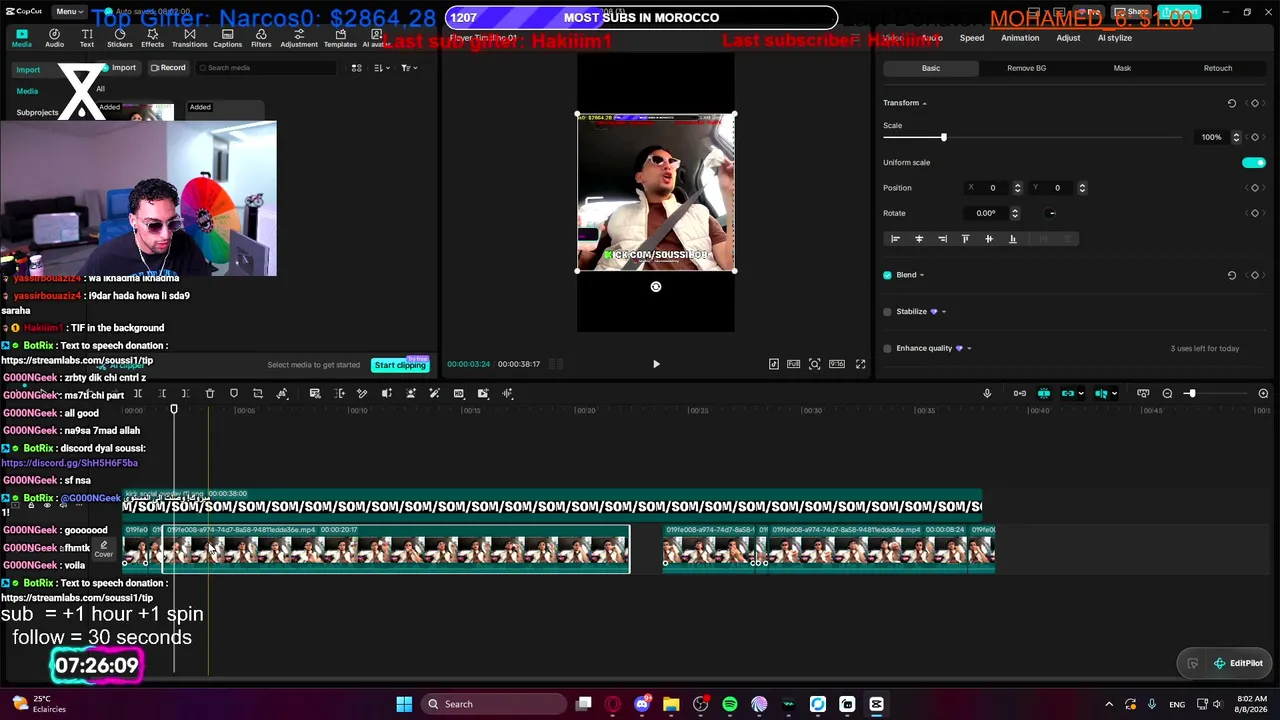
Task: Play the preview video
Action: pyautogui.click(x=656, y=364)
